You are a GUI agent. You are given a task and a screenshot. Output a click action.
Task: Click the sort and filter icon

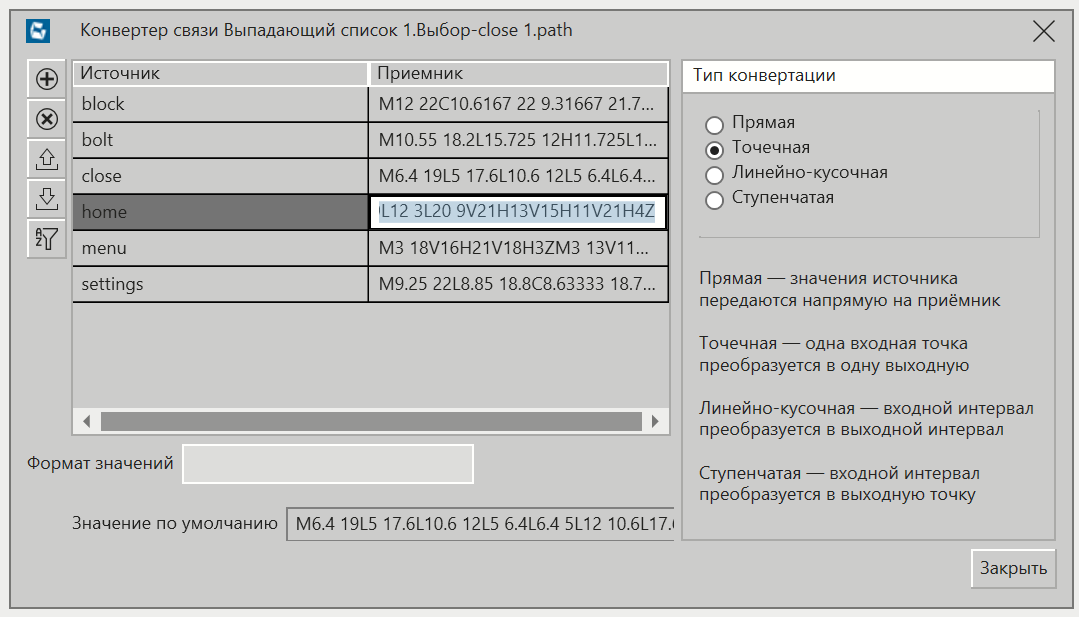(x=46, y=239)
